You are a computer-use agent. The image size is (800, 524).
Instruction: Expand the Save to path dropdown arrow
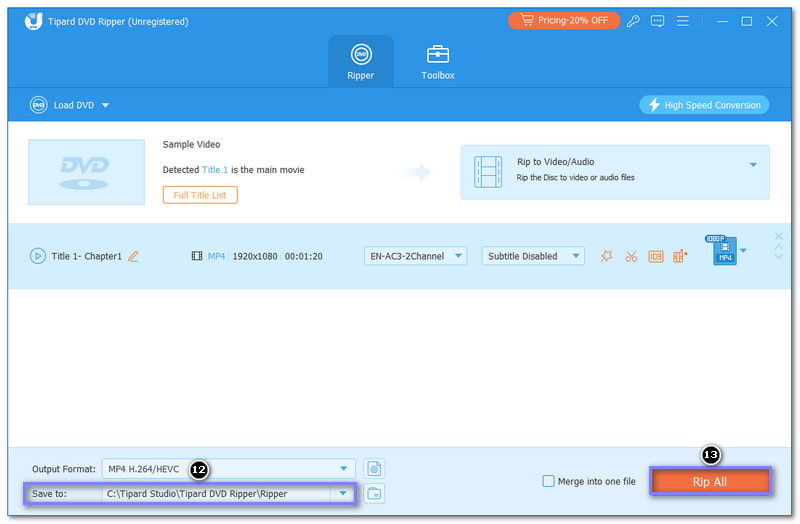343,493
